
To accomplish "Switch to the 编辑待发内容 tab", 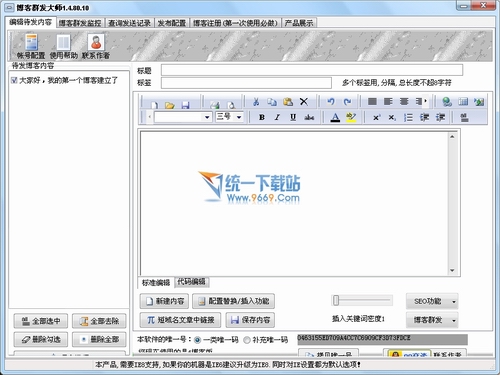I will point(31,22).
